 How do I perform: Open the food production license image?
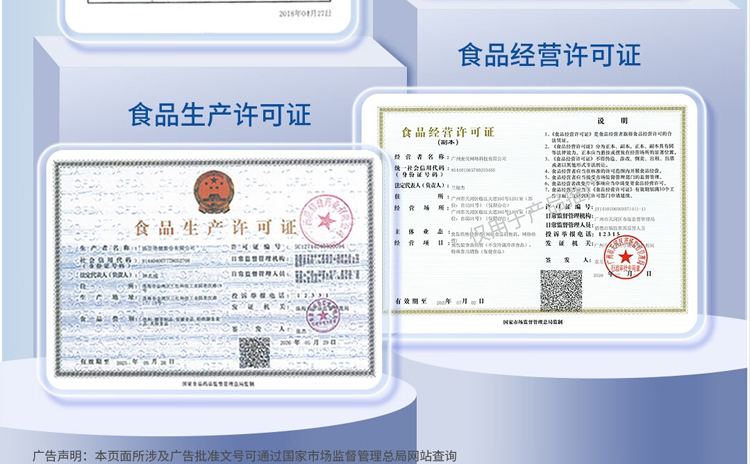(x=211, y=270)
